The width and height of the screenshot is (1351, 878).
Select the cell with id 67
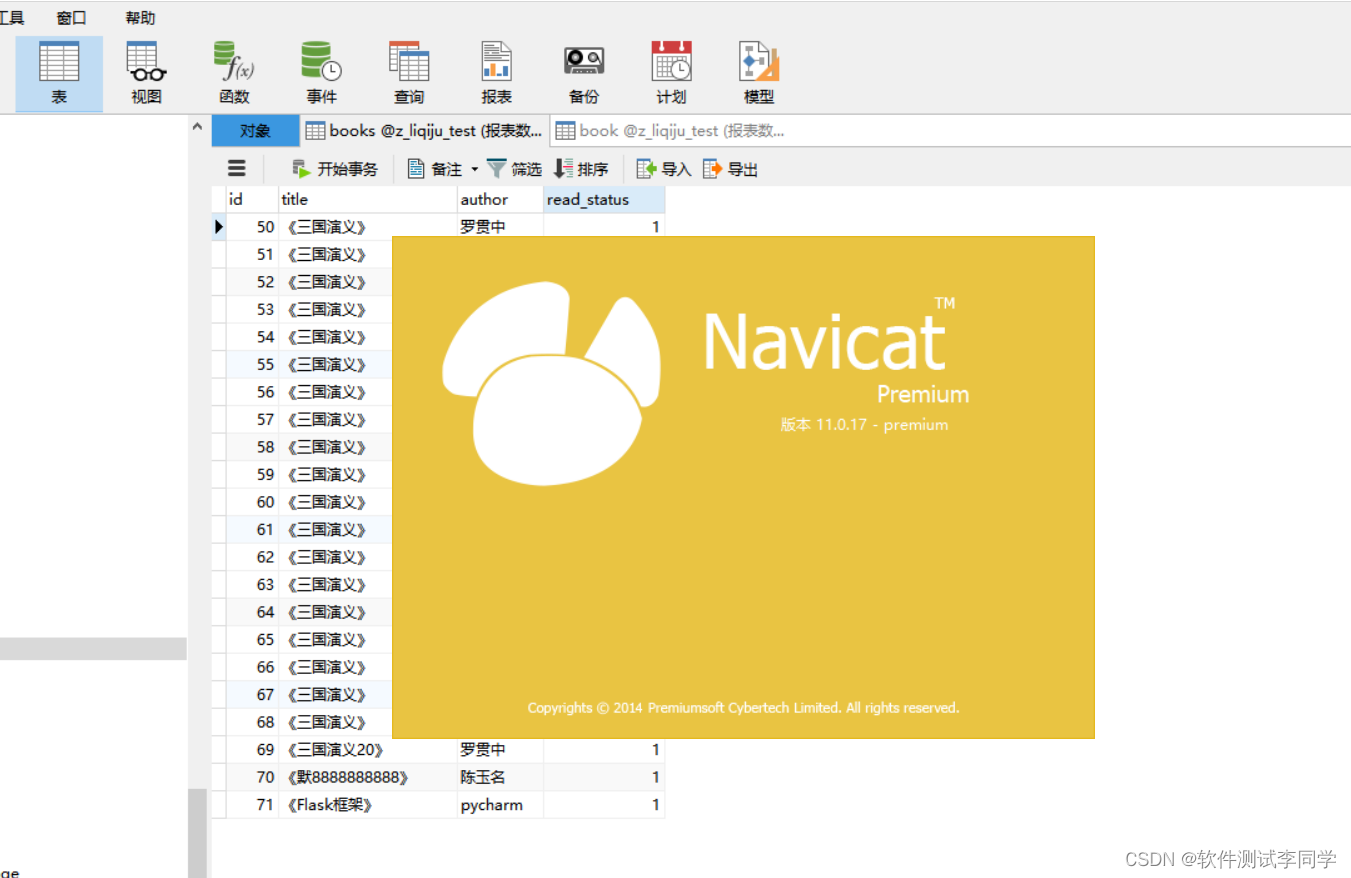coord(252,694)
